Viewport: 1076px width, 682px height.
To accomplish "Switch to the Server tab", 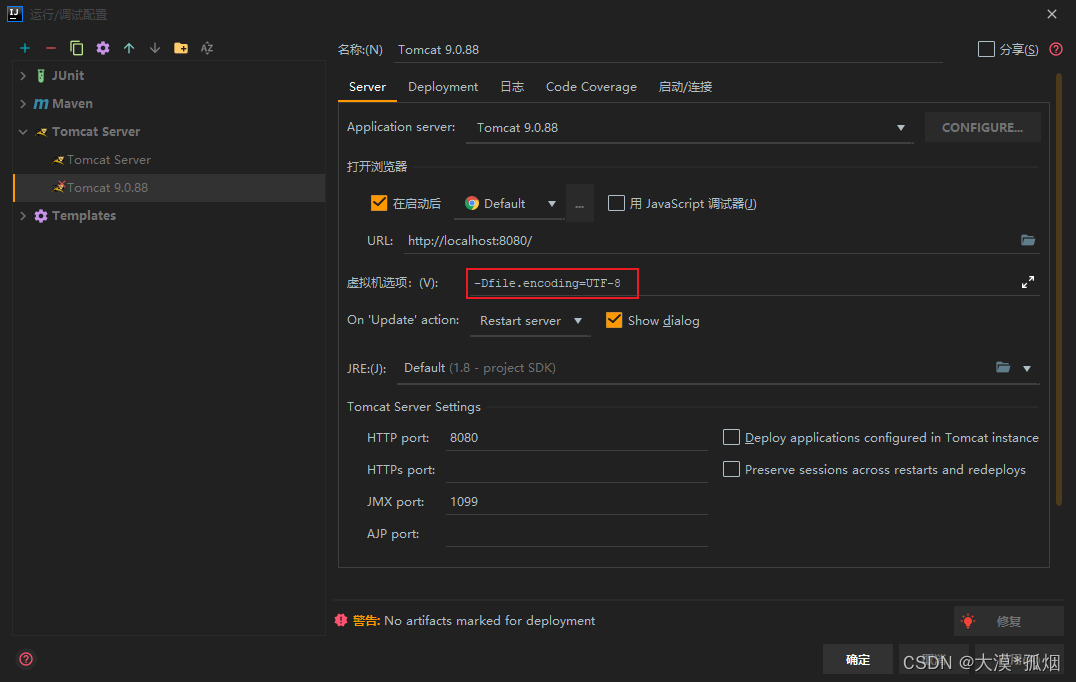I will [x=367, y=87].
